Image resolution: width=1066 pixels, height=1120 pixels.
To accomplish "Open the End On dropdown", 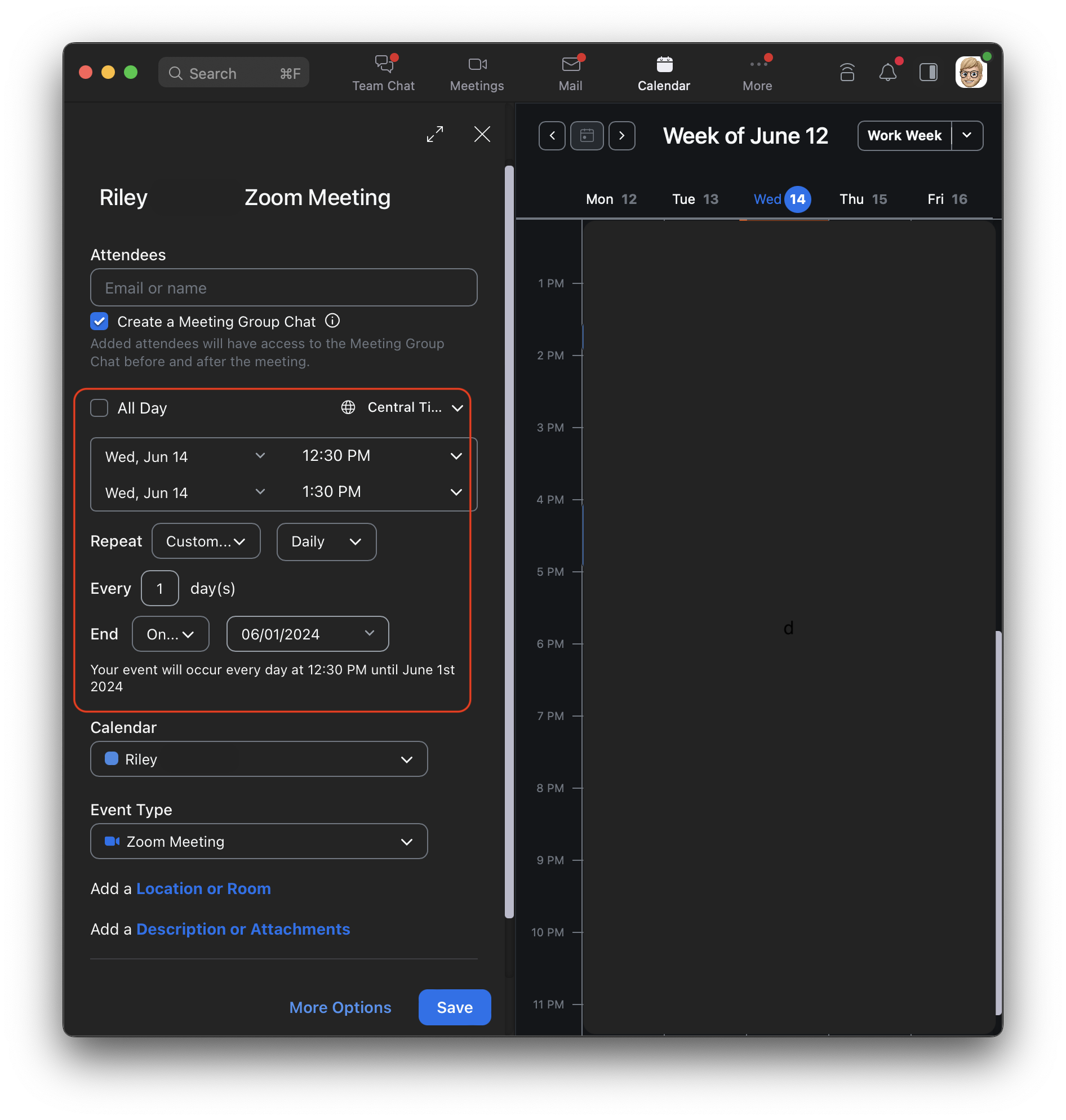I will click(x=171, y=634).
